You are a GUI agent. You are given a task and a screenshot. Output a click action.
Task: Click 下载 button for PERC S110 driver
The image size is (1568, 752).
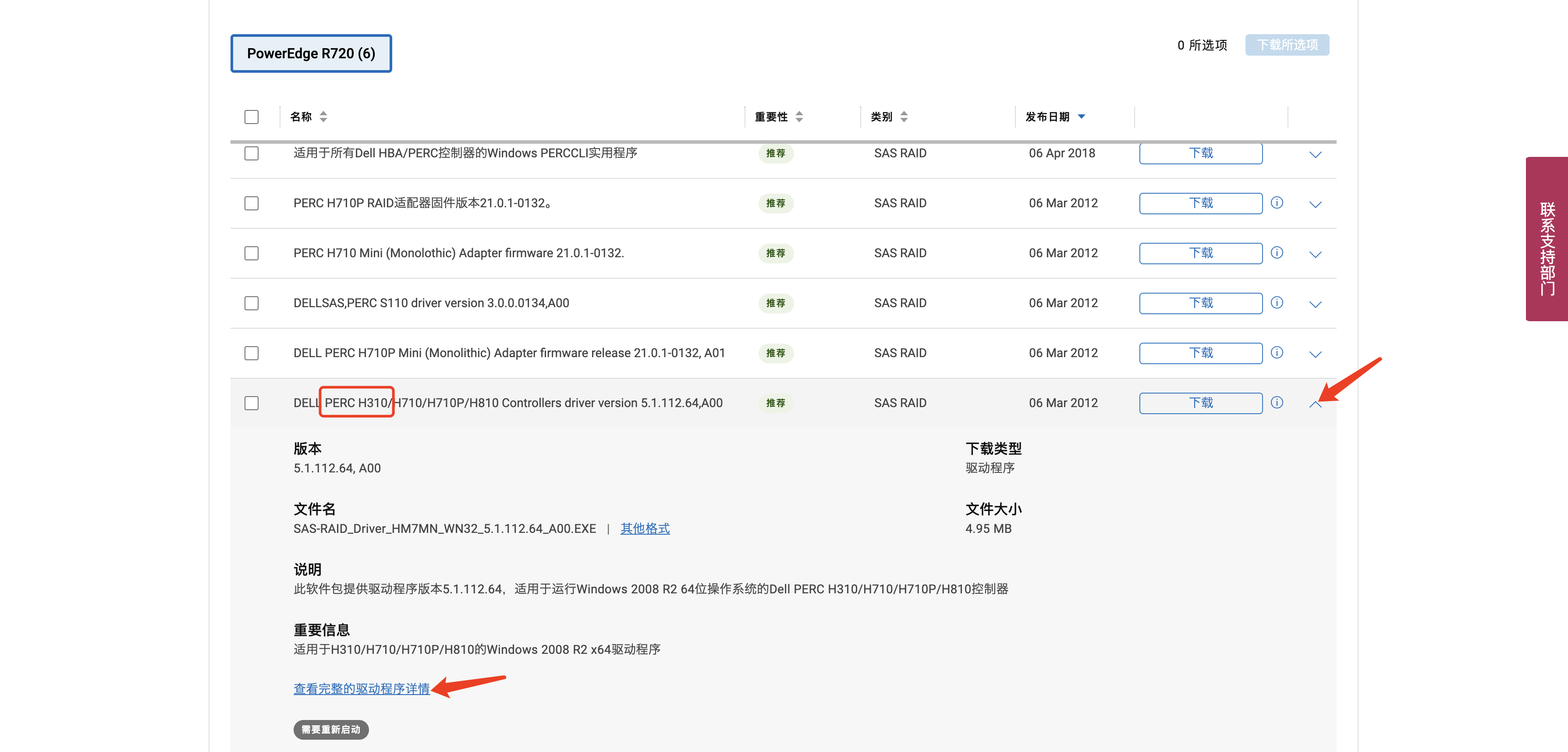[1200, 303]
